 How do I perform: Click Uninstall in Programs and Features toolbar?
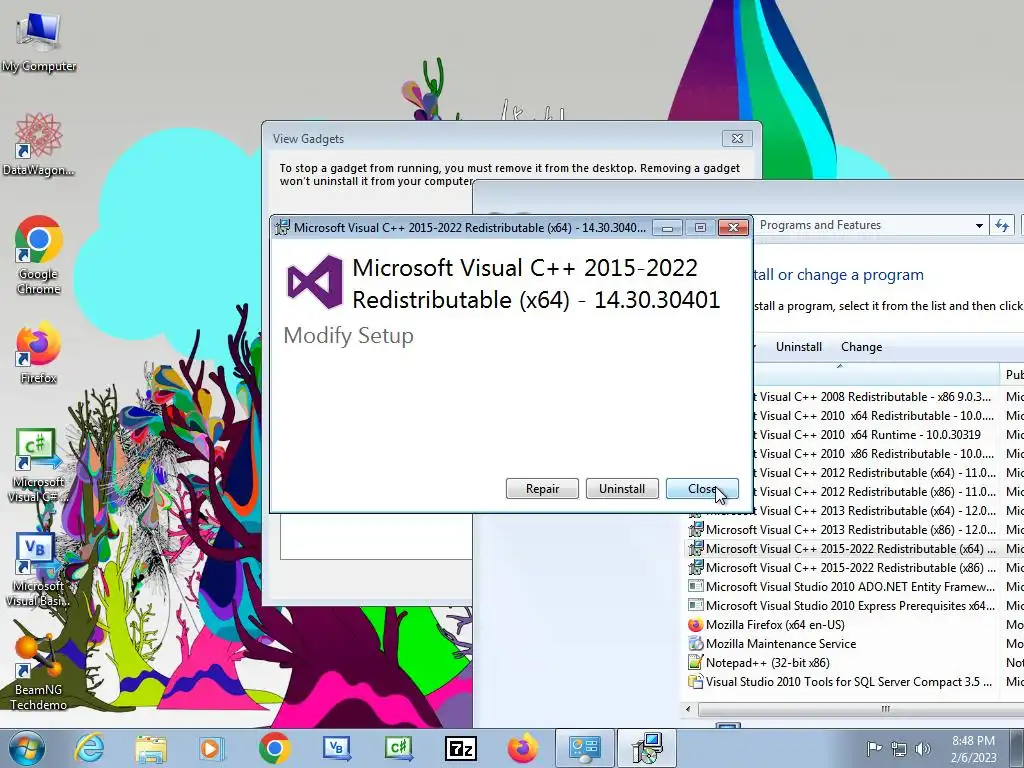799,347
